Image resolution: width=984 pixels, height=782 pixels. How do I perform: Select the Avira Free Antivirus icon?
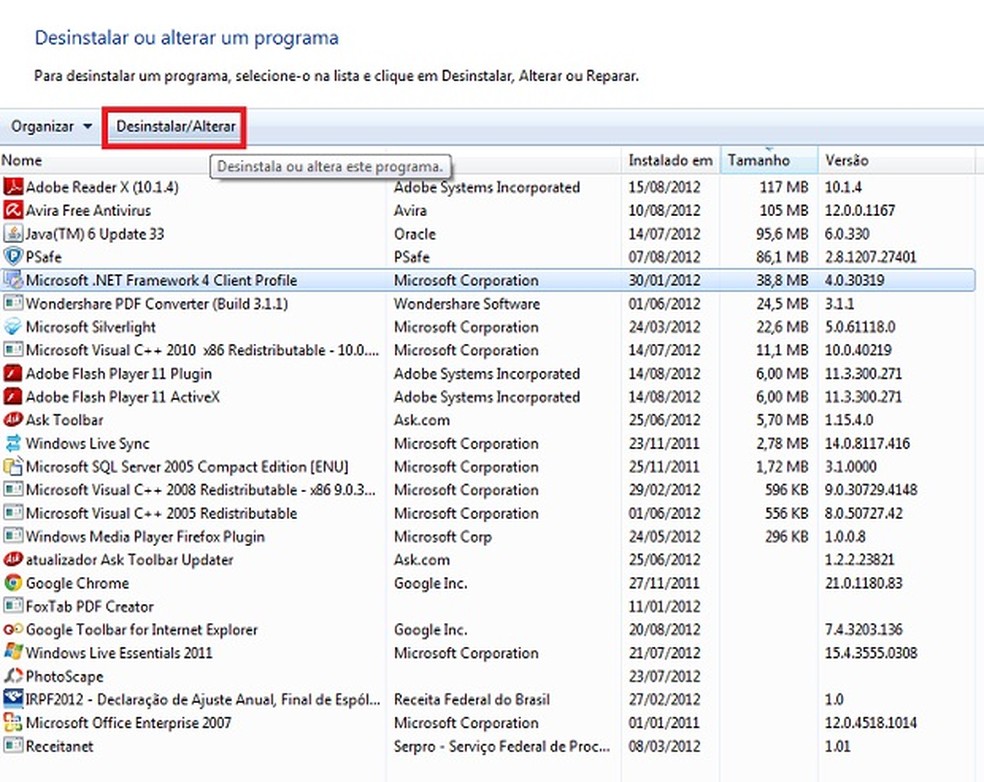click(13, 211)
